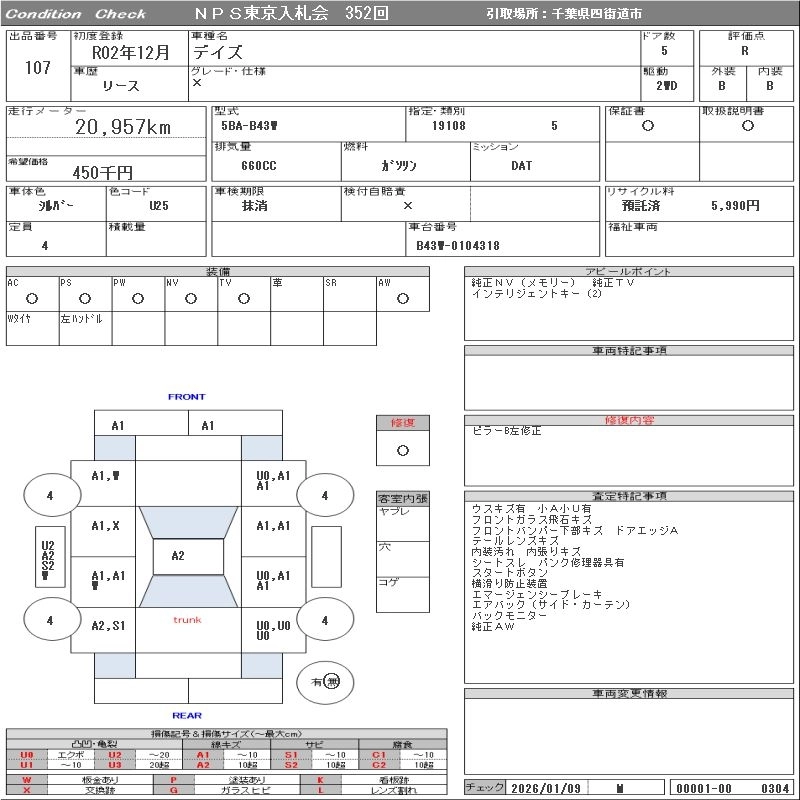
Task: Click the Condition Check title
Action: 76,14
